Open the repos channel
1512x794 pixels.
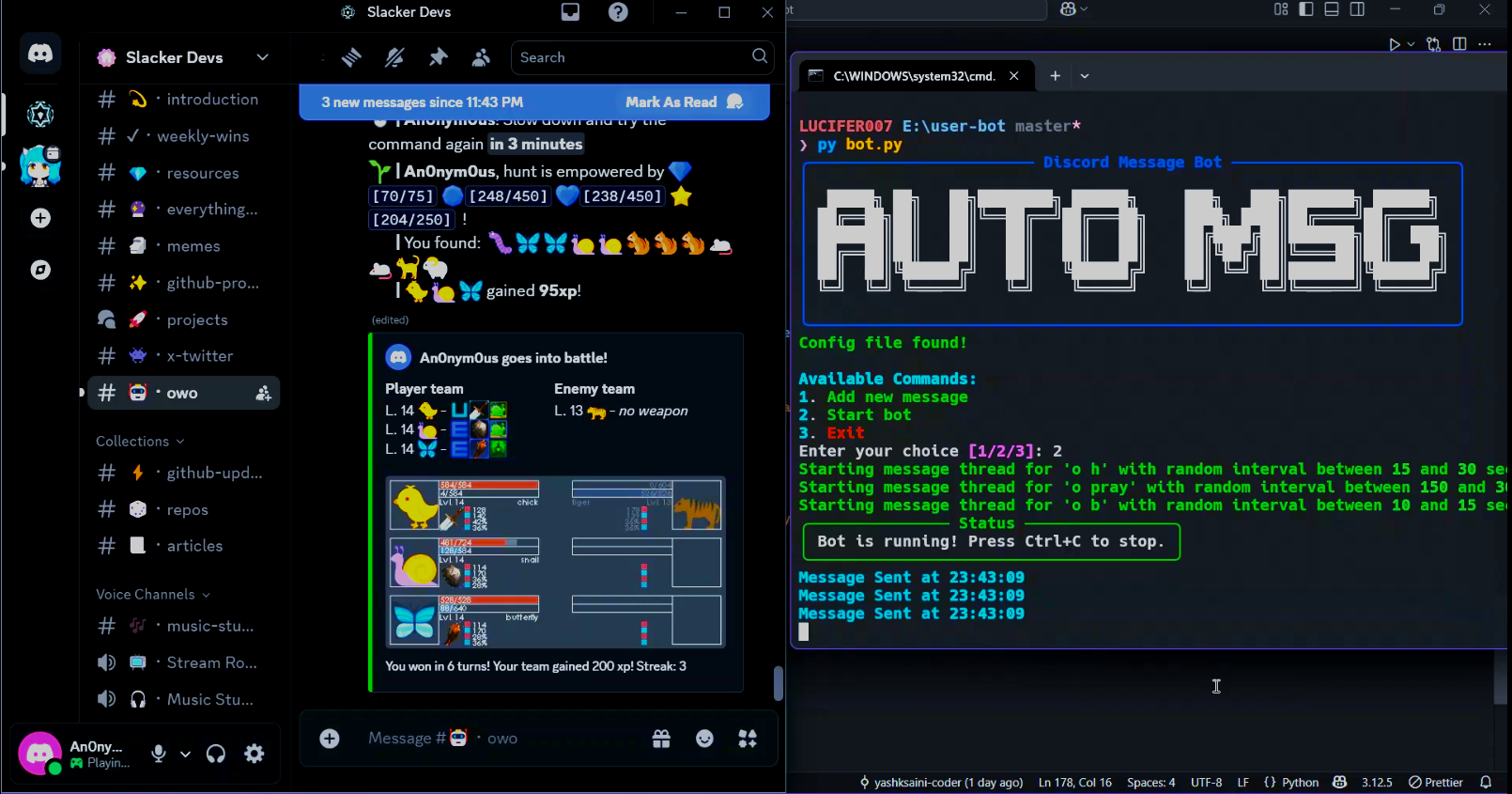[x=184, y=509]
